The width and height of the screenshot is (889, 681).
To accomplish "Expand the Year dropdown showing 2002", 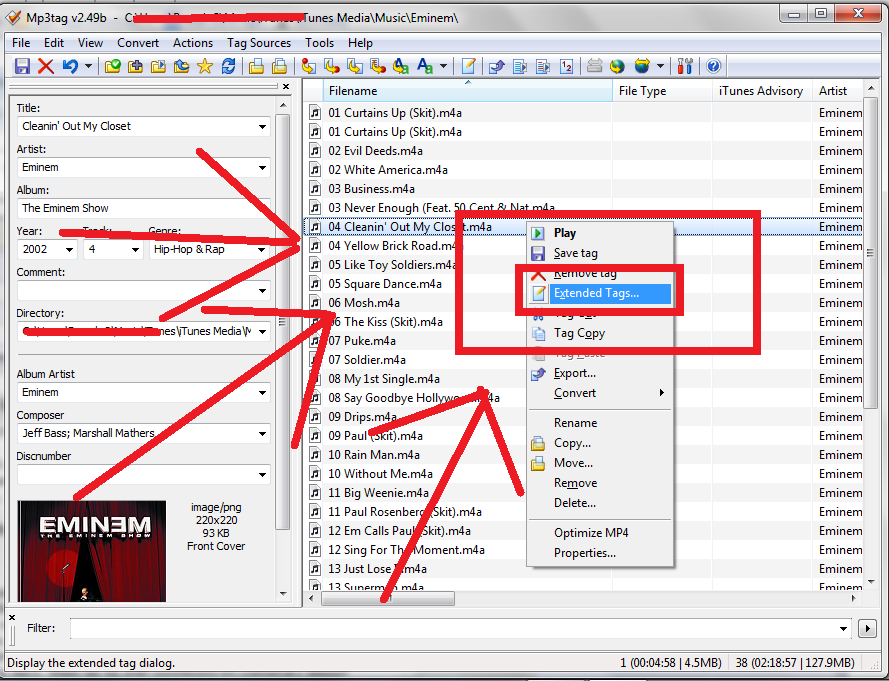I will (69, 249).
